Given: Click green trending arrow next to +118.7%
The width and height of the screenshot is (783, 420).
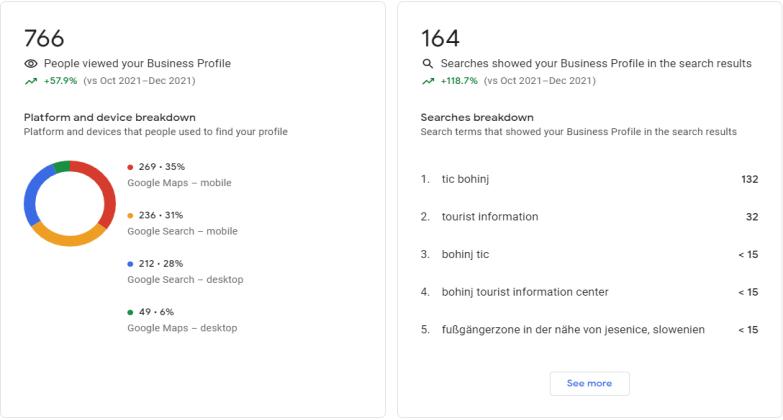Looking at the screenshot, I should 427,80.
